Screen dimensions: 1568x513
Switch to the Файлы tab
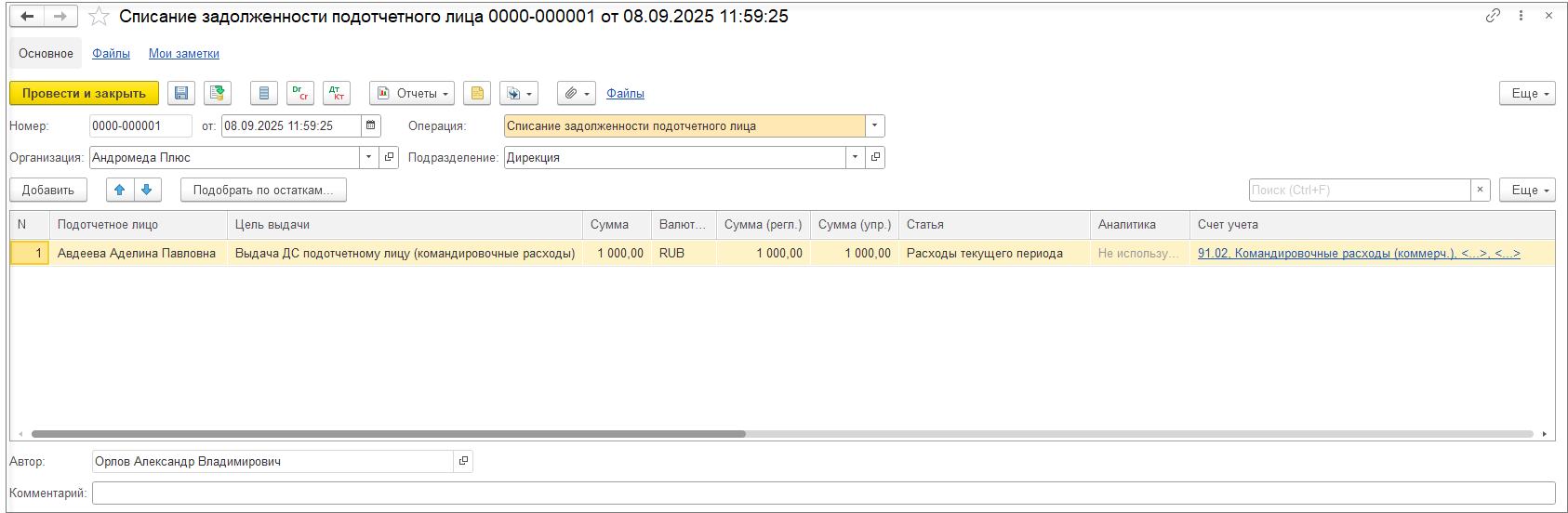point(111,53)
